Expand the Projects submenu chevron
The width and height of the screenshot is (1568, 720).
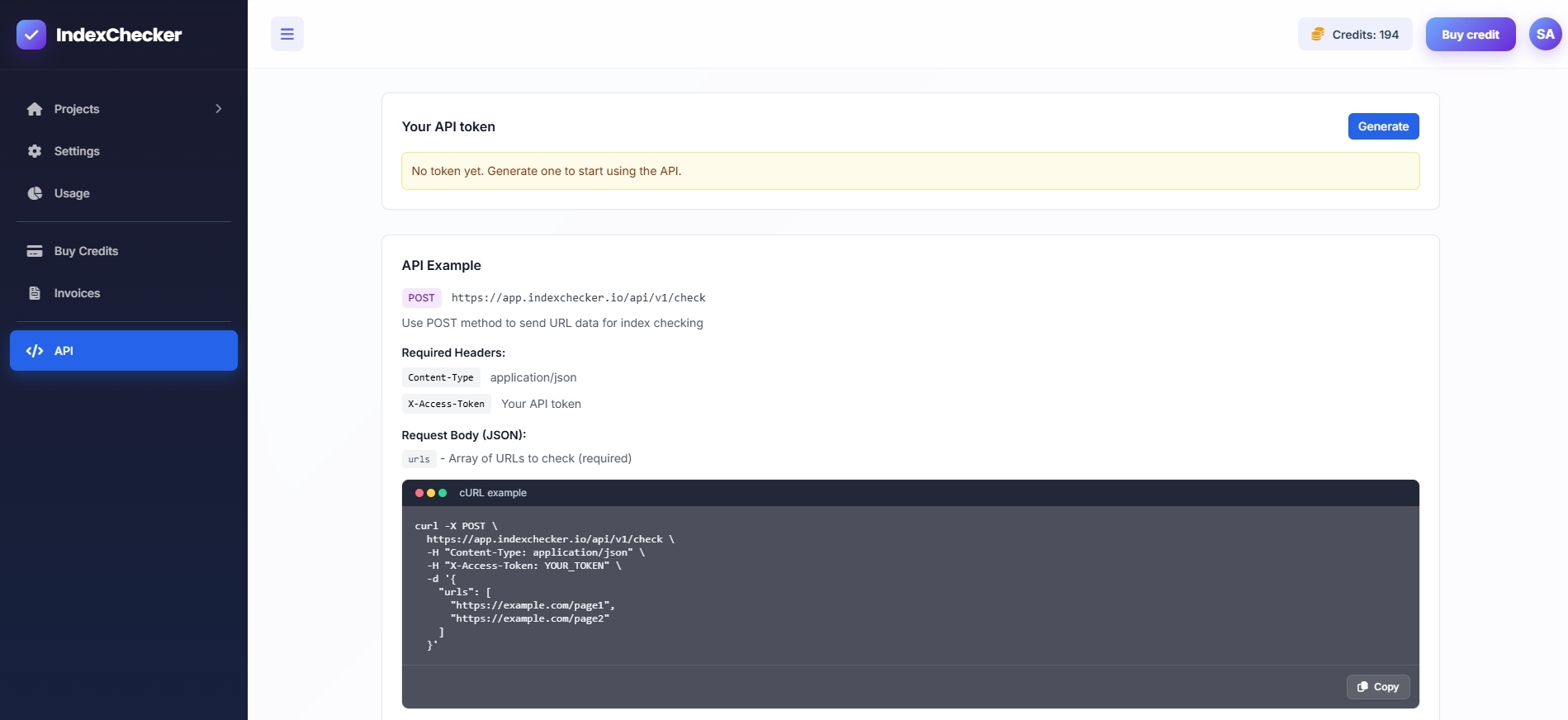click(x=219, y=109)
